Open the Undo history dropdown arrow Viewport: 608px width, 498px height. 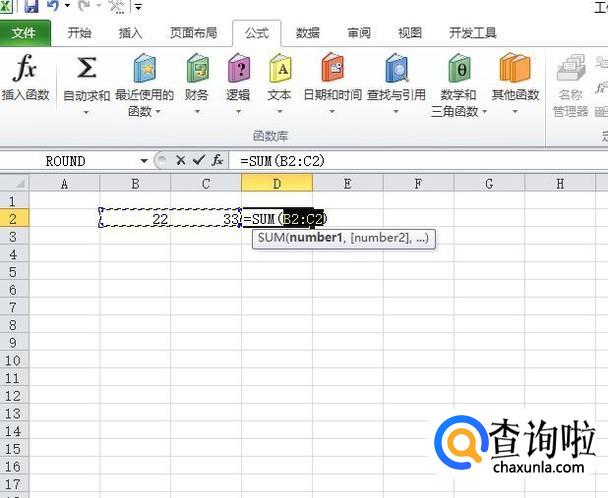[67, 6]
